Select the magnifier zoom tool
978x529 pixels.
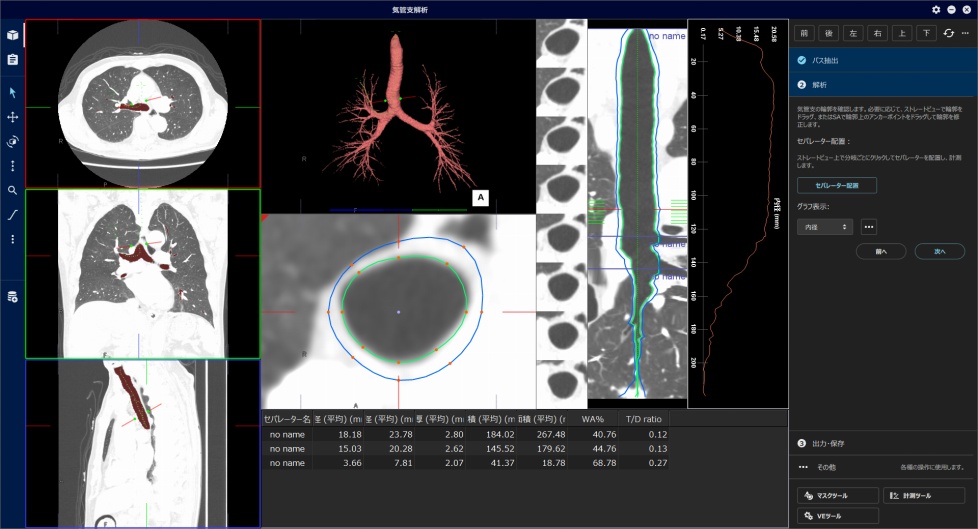(x=13, y=190)
